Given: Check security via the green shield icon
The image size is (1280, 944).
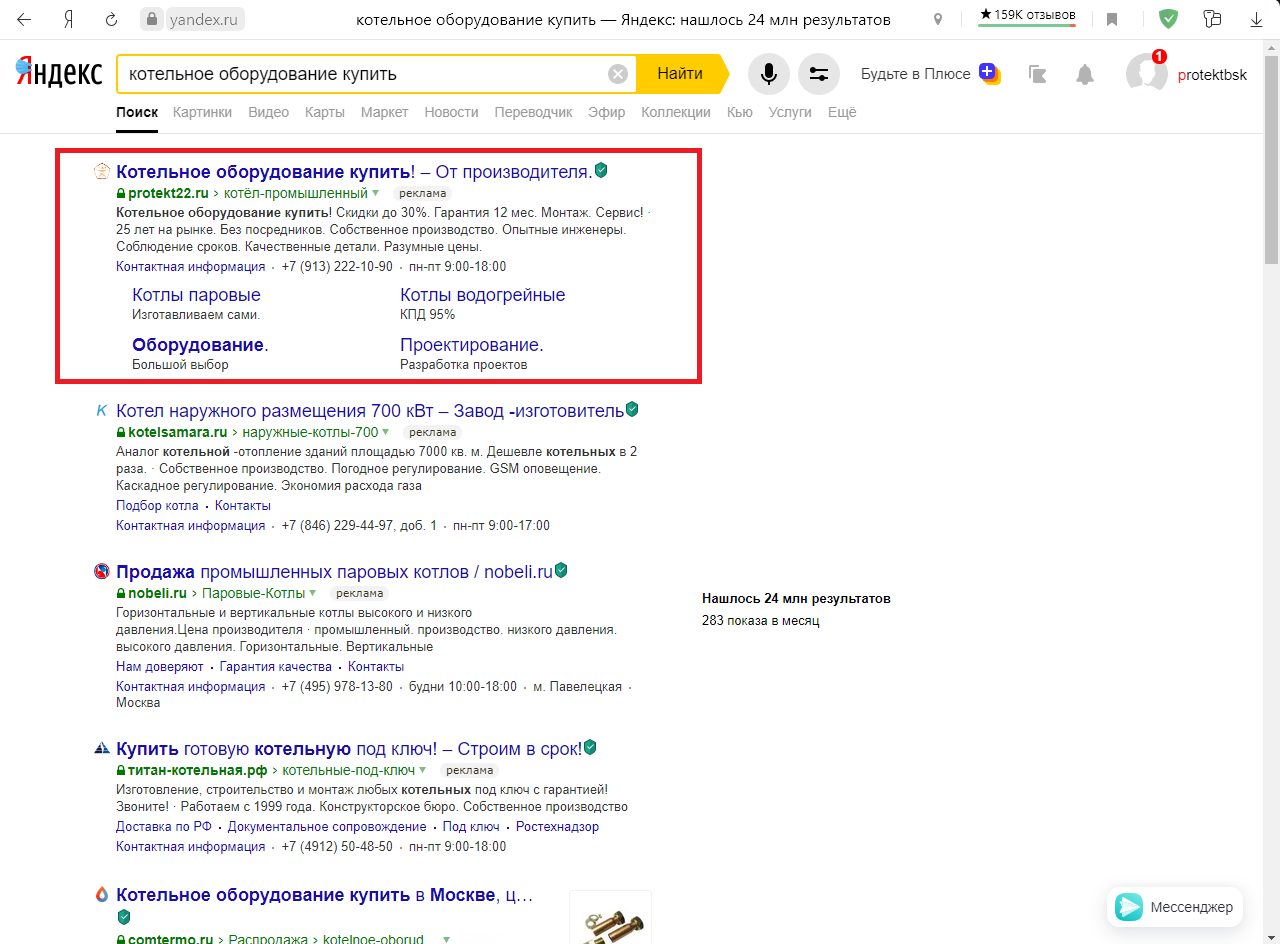Looking at the screenshot, I should (1168, 18).
